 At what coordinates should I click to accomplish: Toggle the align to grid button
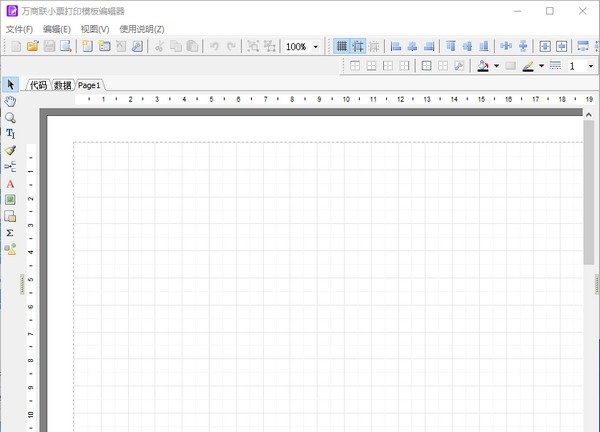(x=358, y=47)
